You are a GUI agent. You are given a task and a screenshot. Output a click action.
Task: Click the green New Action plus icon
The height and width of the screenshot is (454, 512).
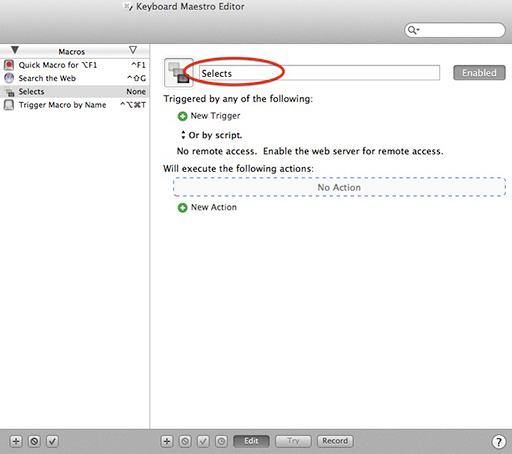tap(182, 208)
